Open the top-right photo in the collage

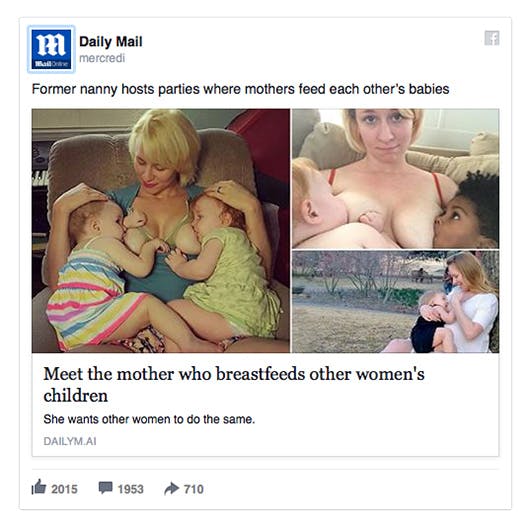point(395,178)
